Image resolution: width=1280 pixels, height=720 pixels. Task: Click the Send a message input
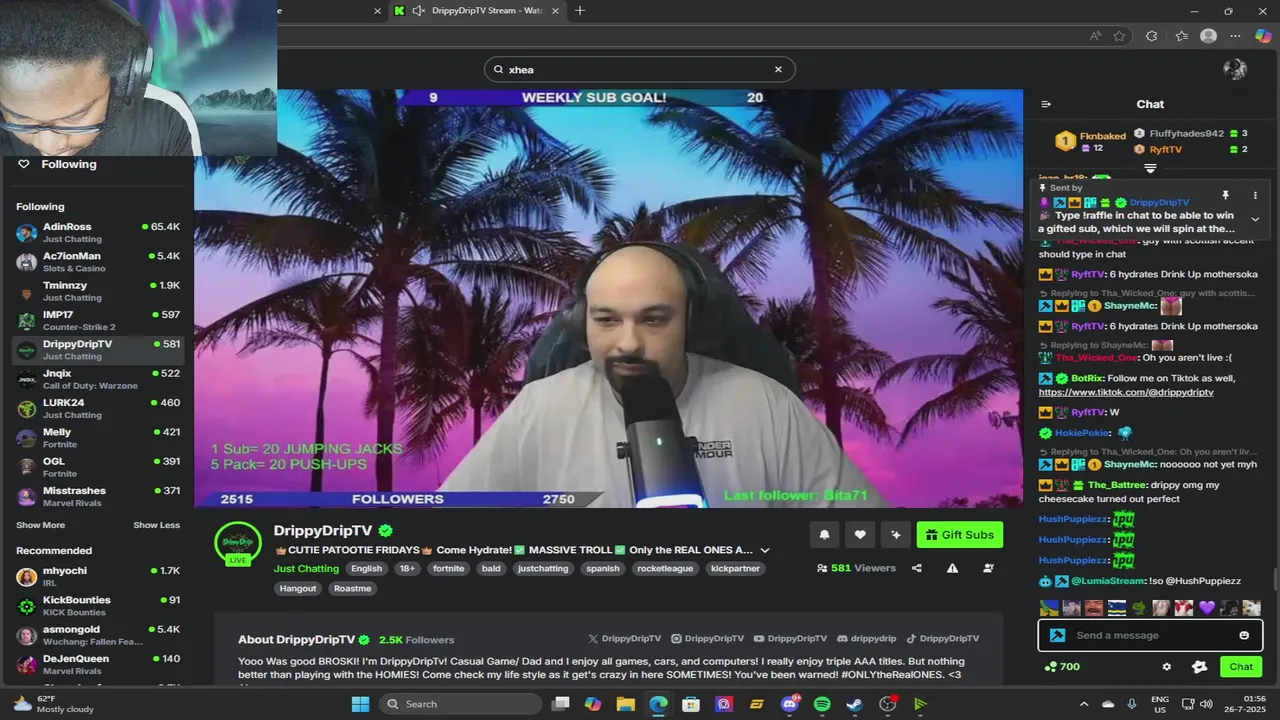[1152, 635]
